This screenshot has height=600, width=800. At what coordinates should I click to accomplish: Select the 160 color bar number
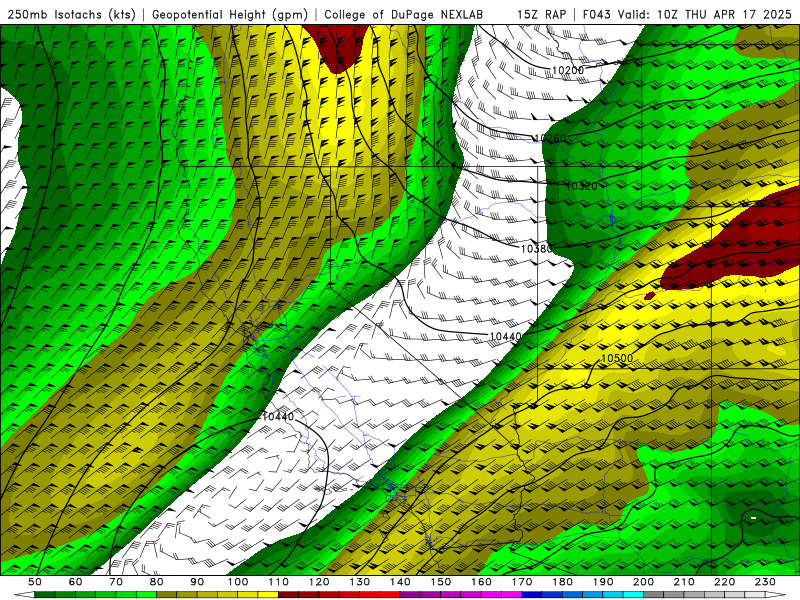click(481, 582)
